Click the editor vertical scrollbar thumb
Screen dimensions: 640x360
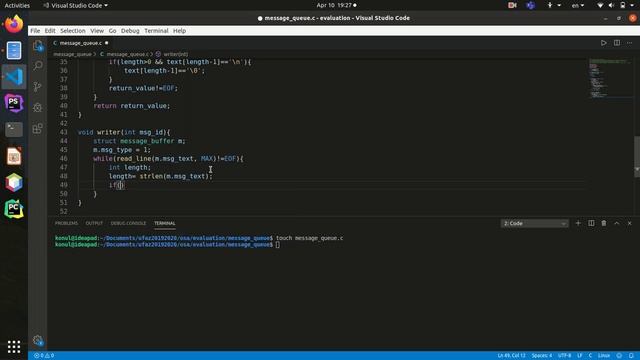point(637,156)
